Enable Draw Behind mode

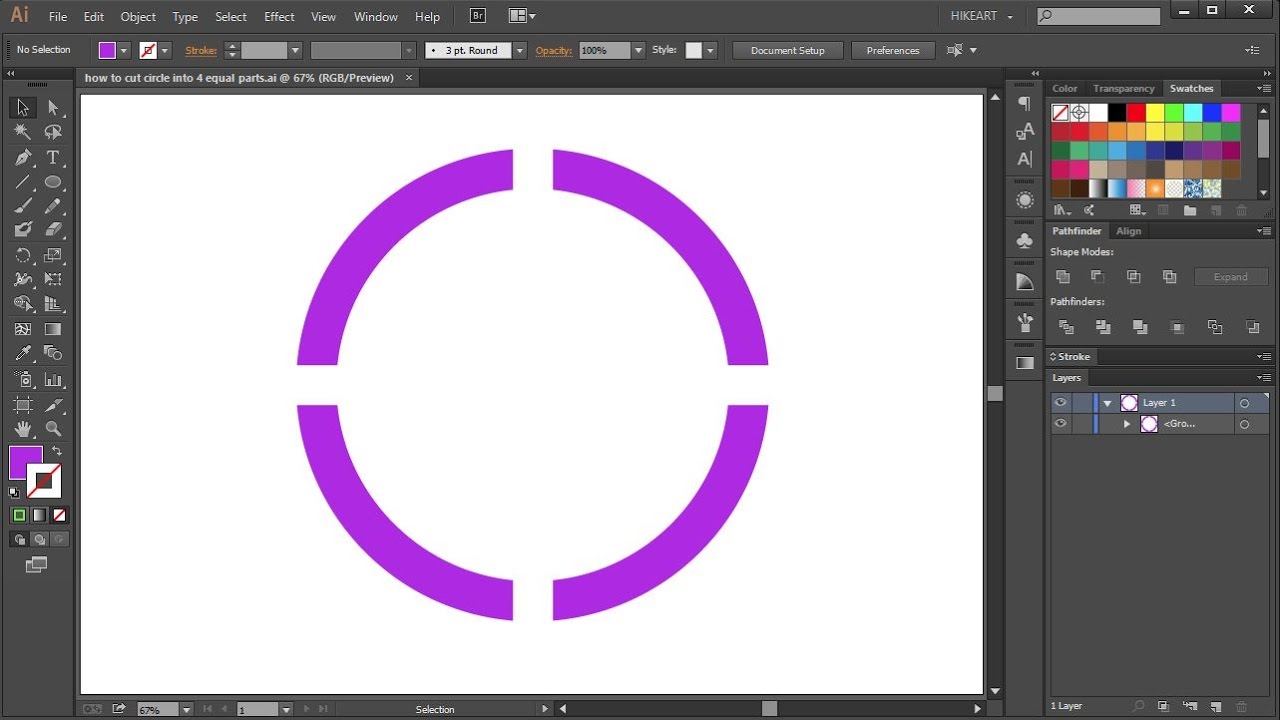pyautogui.click(x=39, y=540)
